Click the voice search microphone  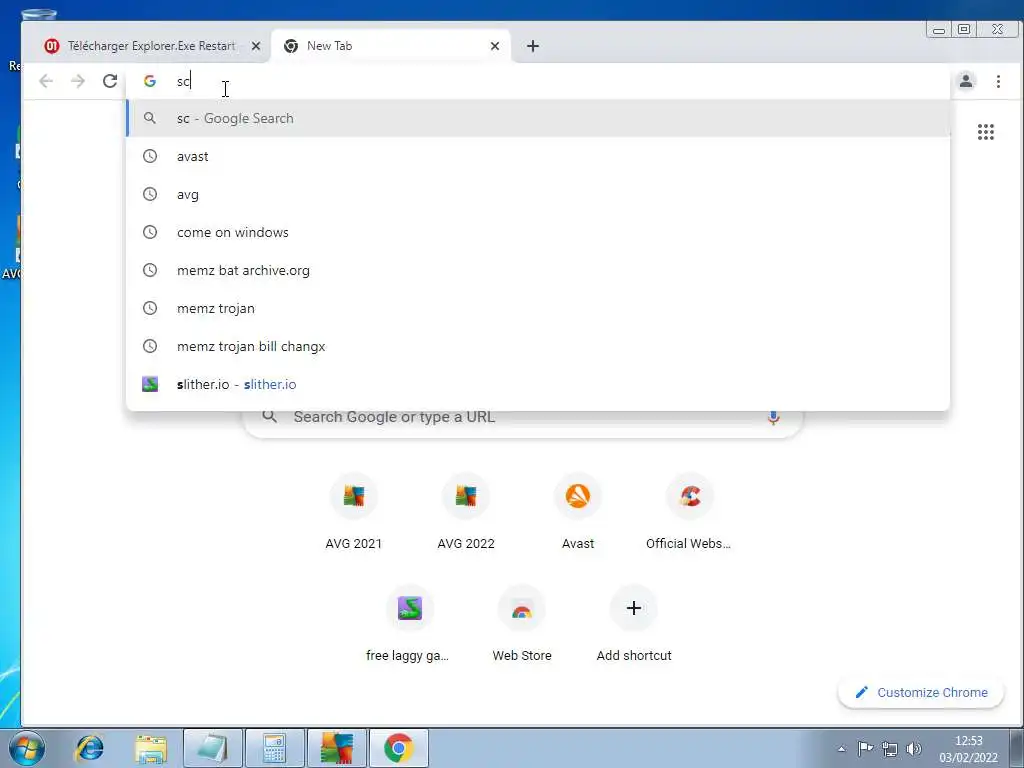point(773,417)
